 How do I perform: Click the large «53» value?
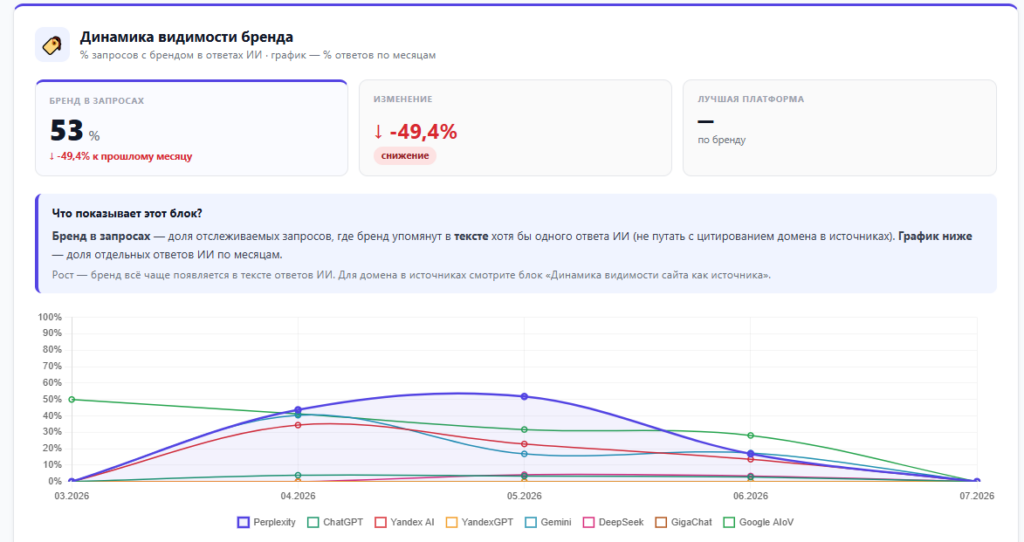(67, 131)
